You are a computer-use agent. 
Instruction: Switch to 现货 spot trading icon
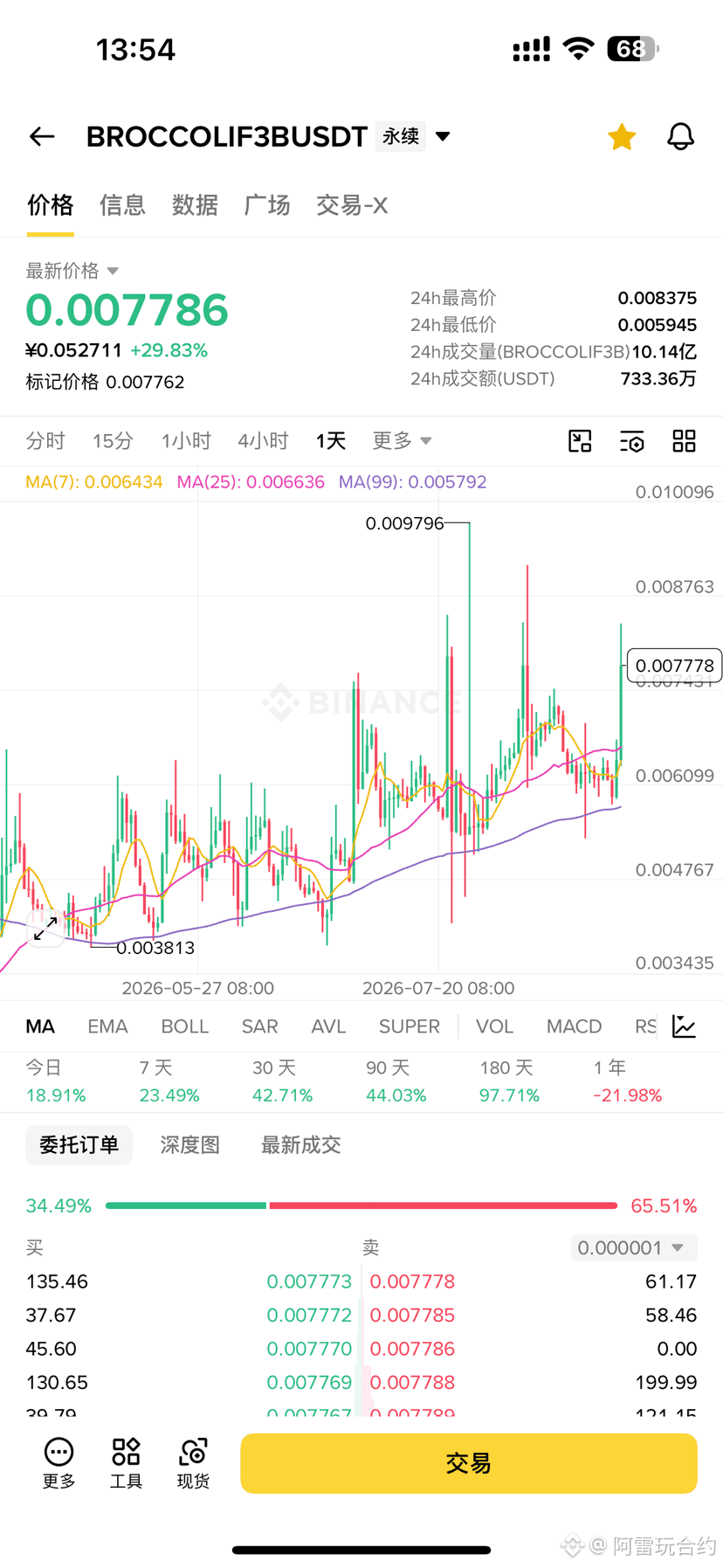point(193,1463)
